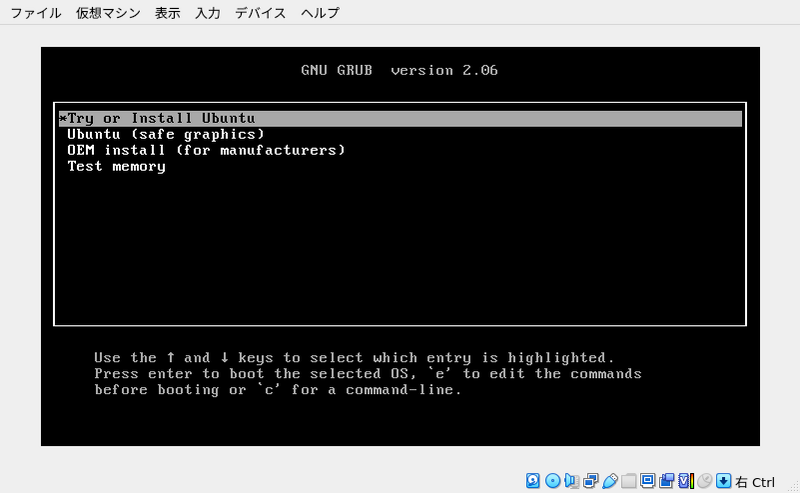Open the 表示 menu
This screenshot has height=493, width=800.
(167, 13)
